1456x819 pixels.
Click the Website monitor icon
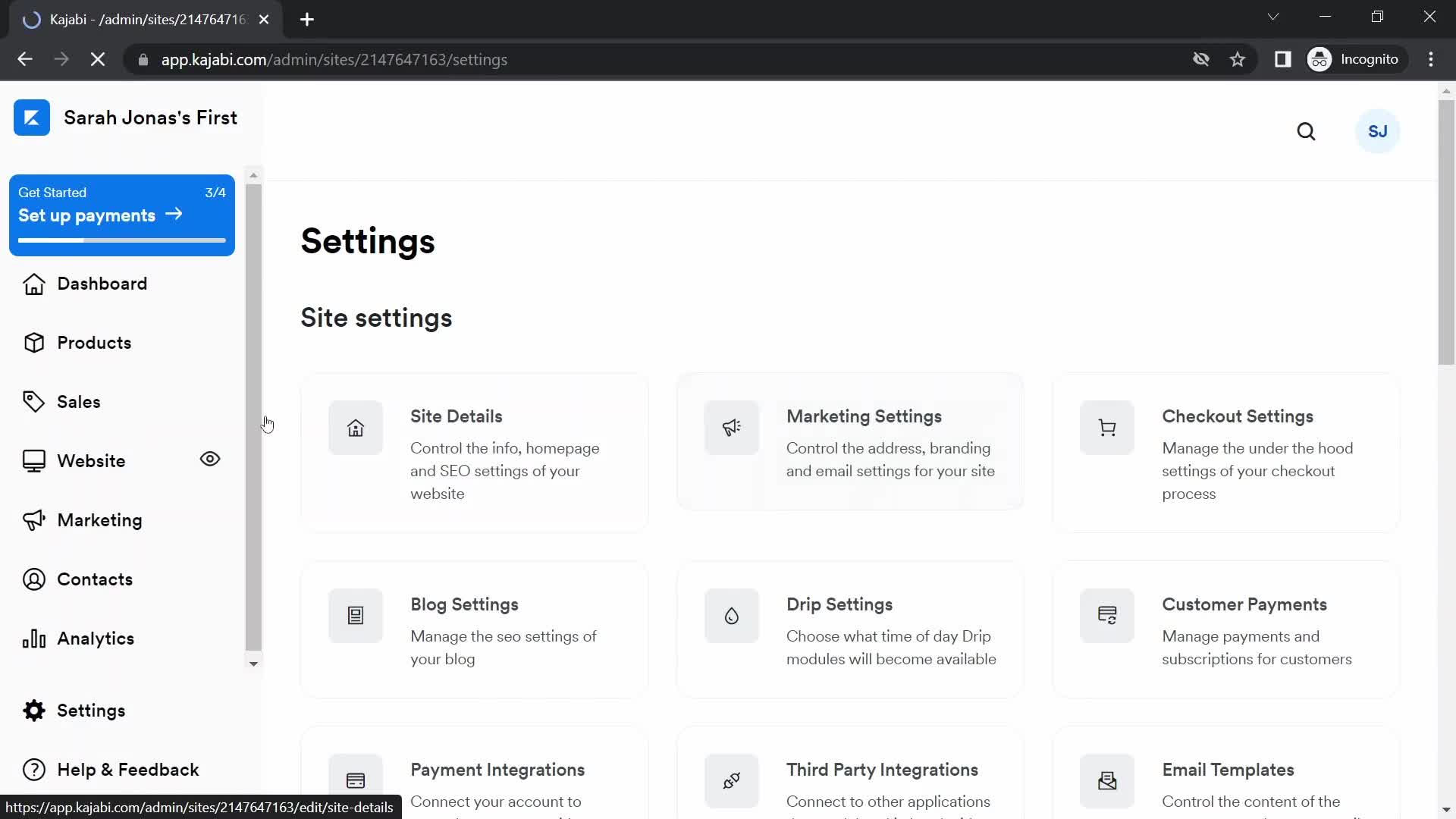tap(33, 461)
